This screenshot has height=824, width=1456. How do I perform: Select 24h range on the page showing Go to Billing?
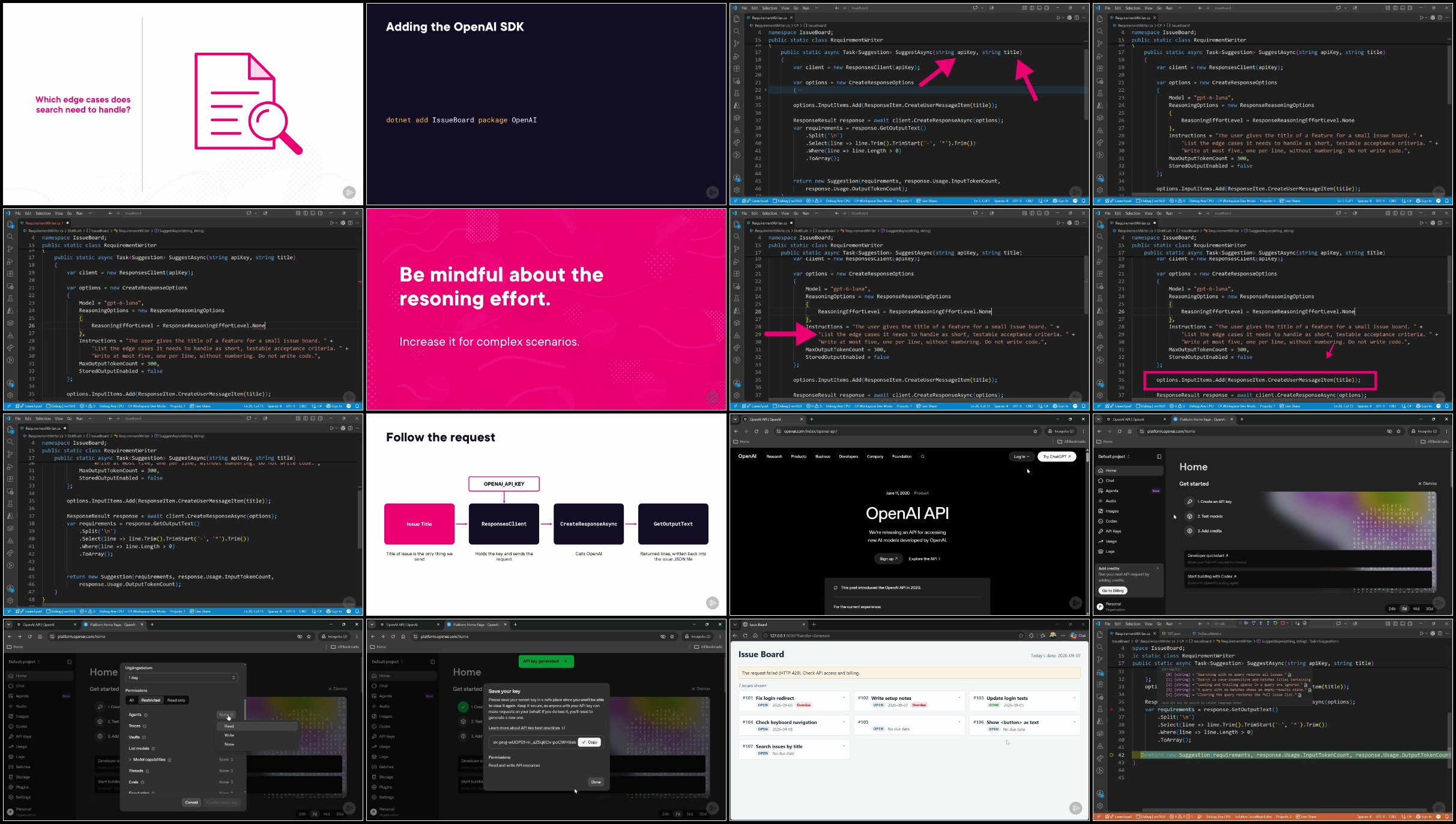[x=1392, y=609]
